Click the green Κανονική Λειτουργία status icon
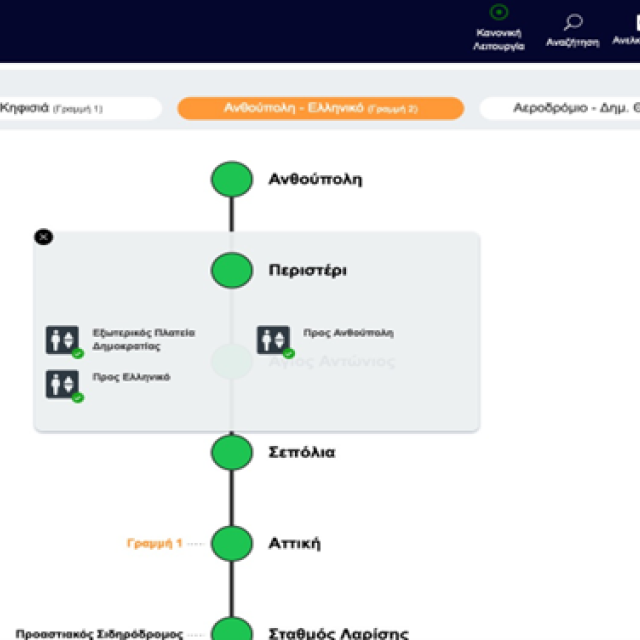The width and height of the screenshot is (640, 640). pyautogui.click(x=498, y=13)
